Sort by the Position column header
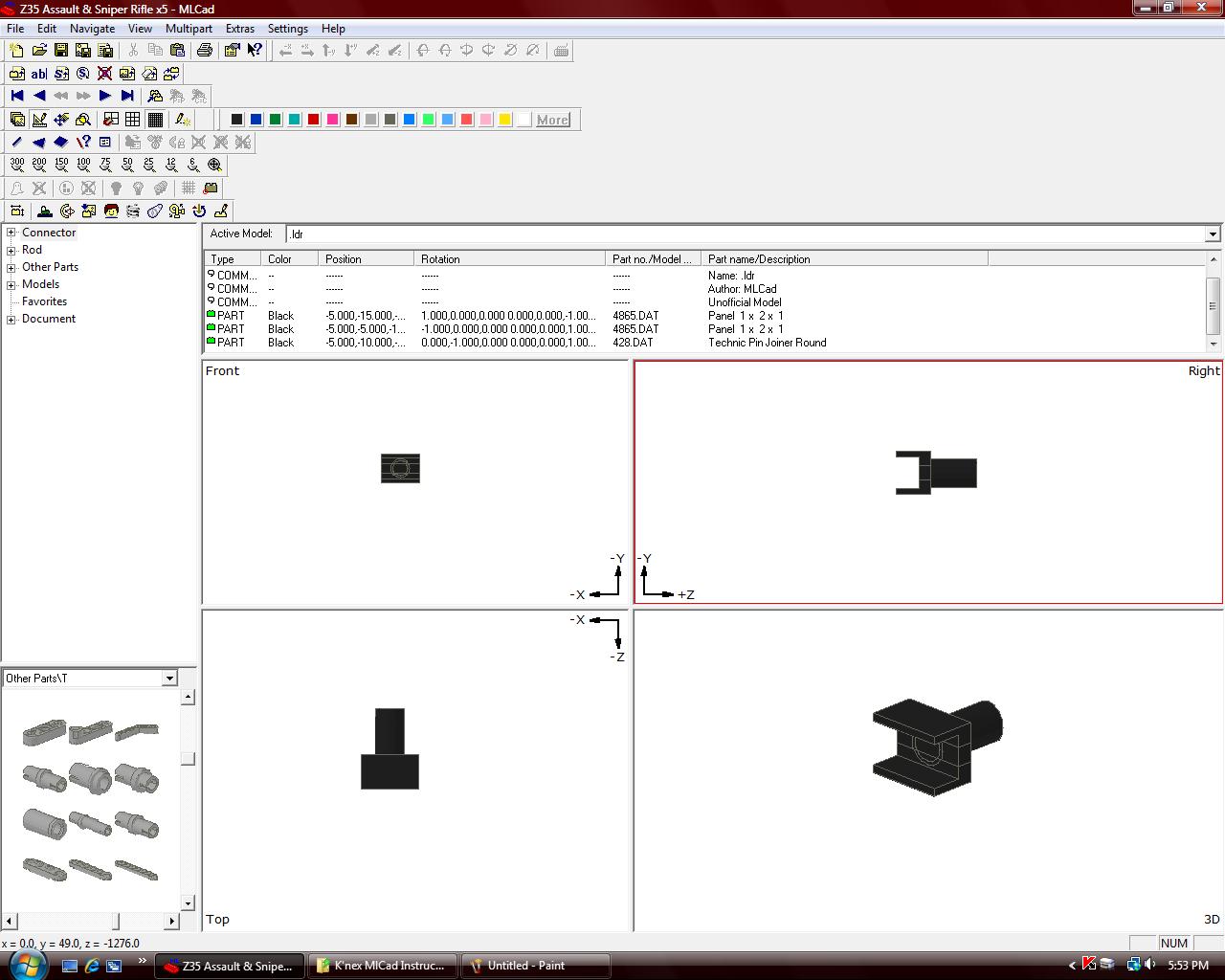 coord(367,258)
